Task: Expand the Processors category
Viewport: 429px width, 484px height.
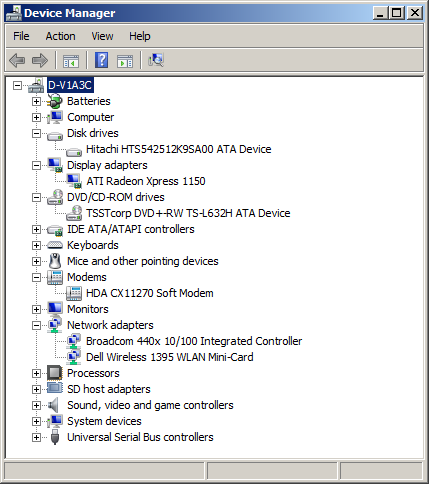Action: pos(36,373)
